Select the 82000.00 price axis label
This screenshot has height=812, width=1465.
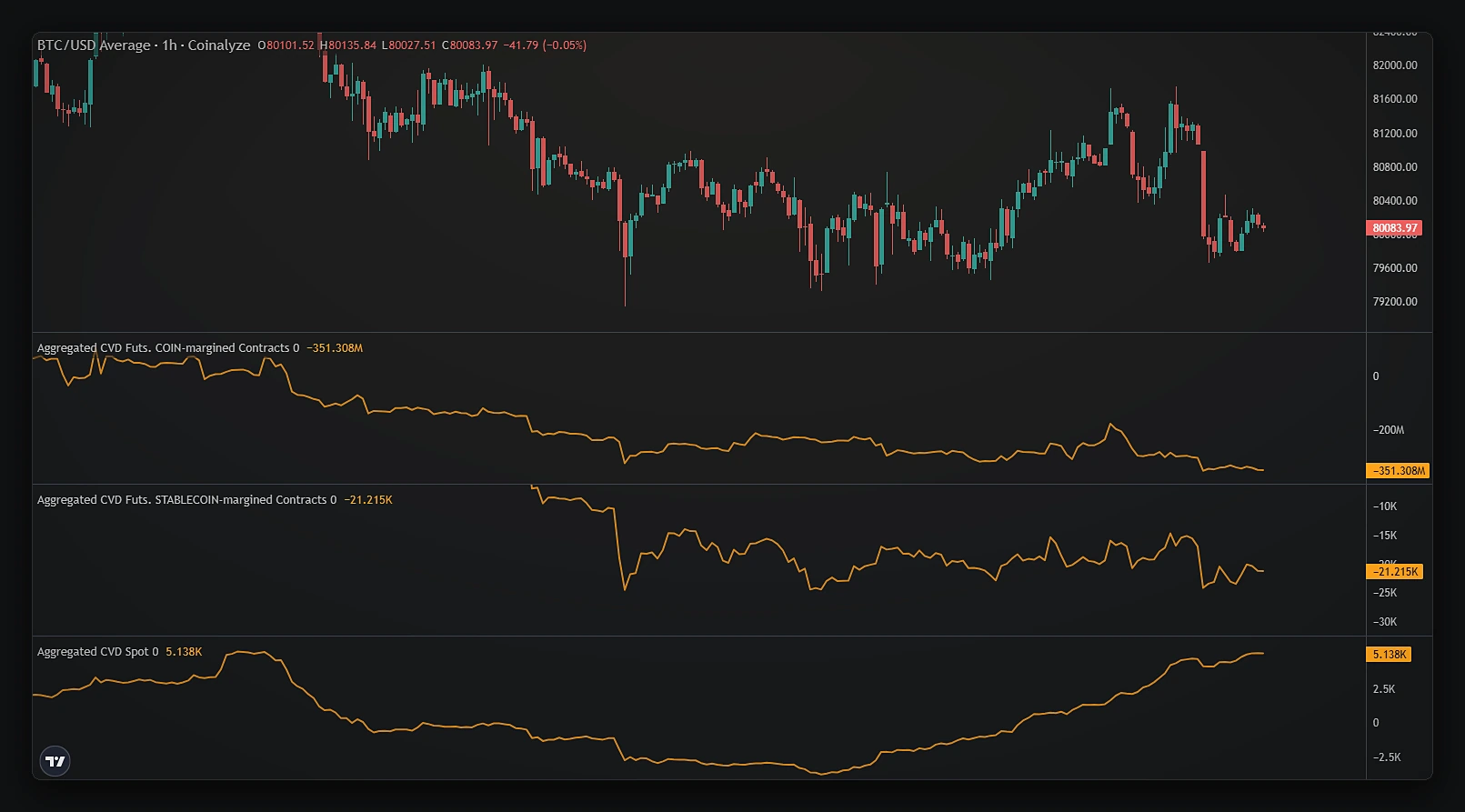pos(1395,65)
